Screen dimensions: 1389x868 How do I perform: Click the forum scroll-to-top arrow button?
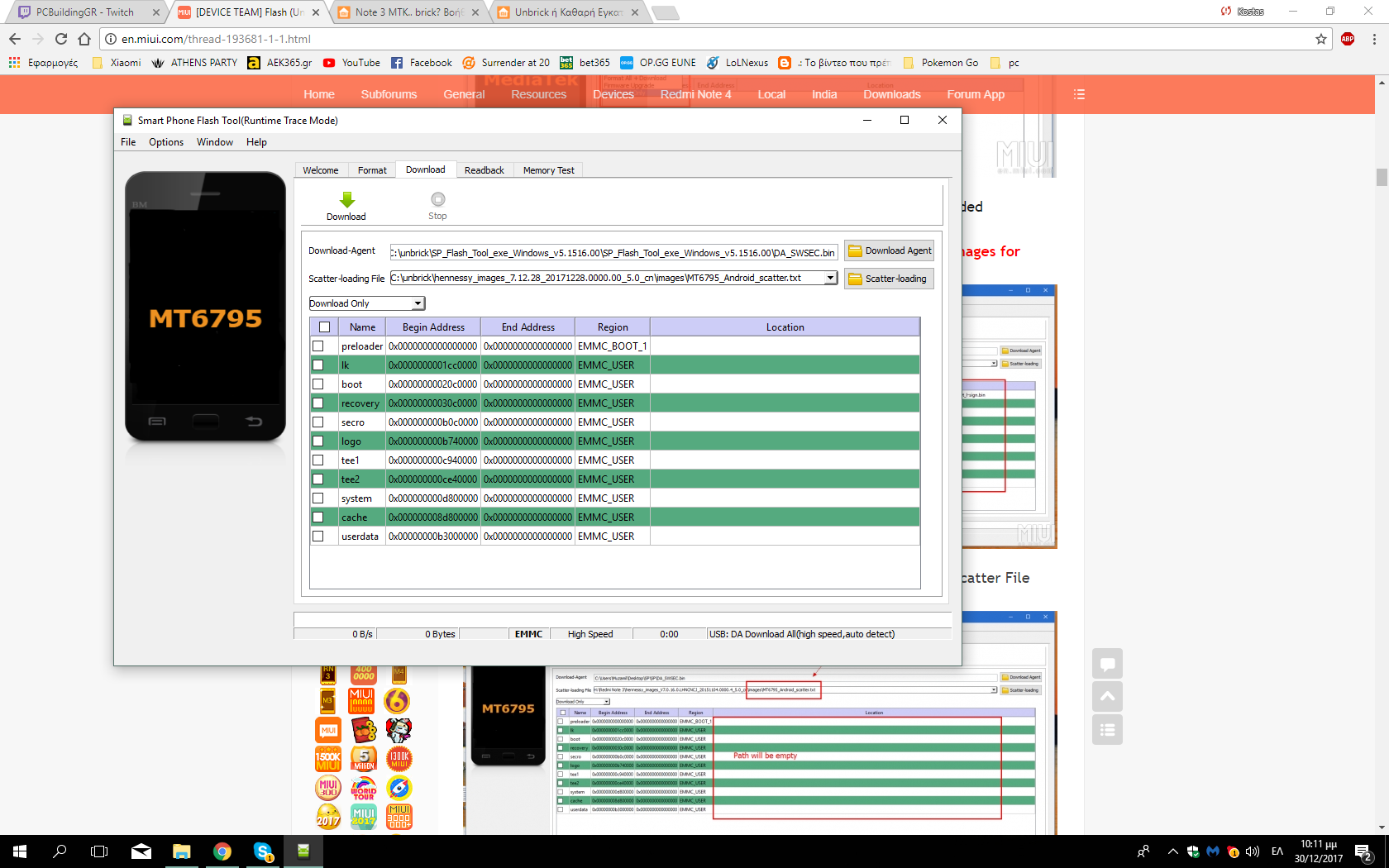1107,697
